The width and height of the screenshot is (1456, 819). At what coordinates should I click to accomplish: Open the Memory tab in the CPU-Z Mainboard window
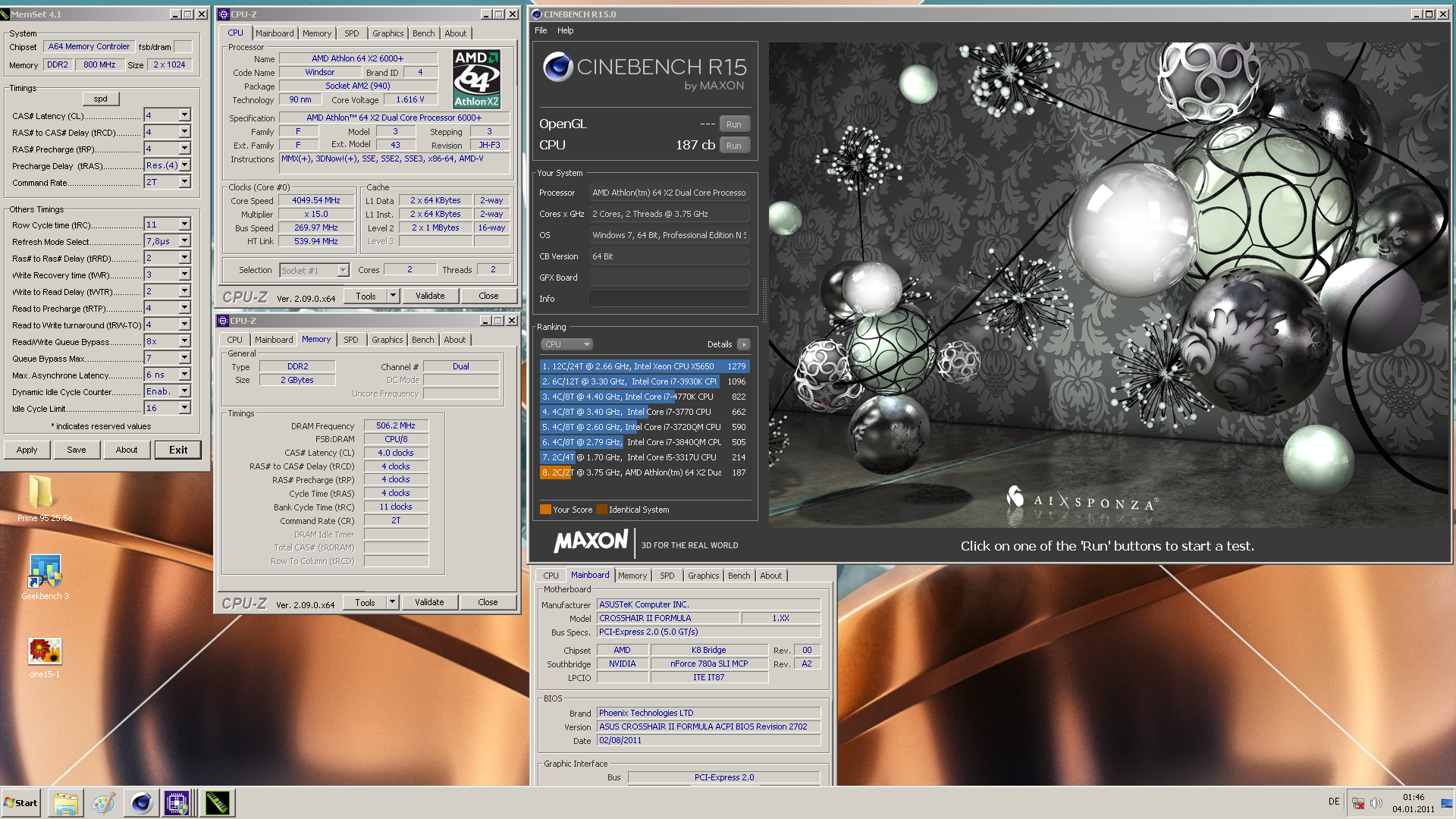[632, 576]
